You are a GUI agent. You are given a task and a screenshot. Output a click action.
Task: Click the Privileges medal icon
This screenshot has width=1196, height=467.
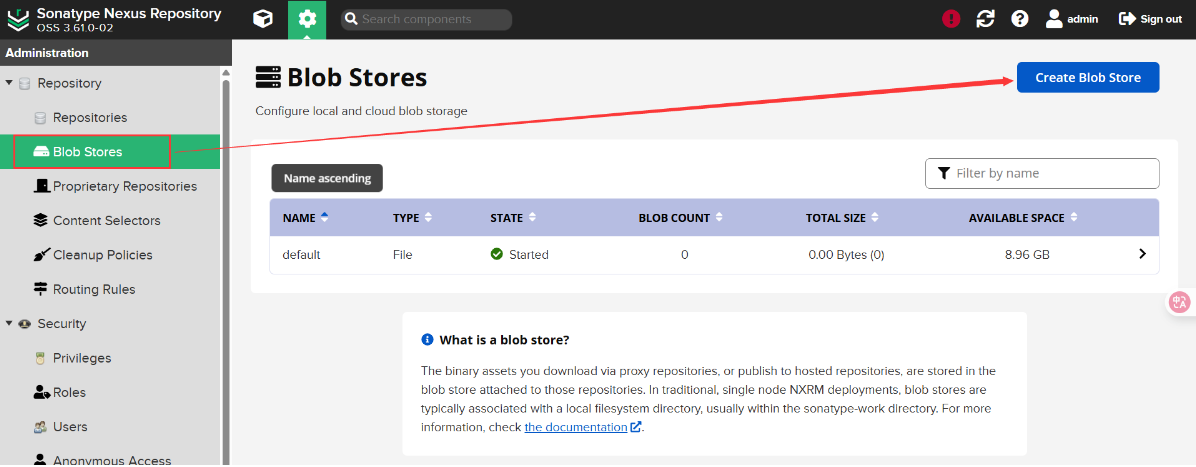tap(40, 358)
